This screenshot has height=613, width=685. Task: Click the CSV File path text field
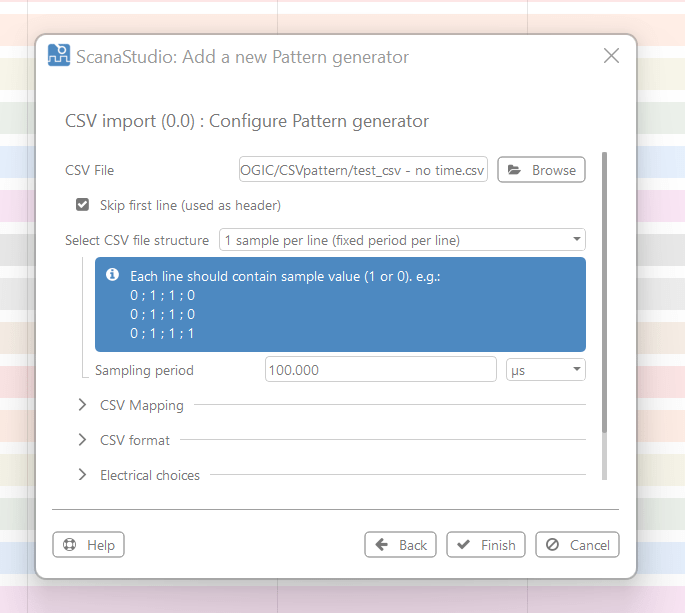pyautogui.click(x=363, y=170)
